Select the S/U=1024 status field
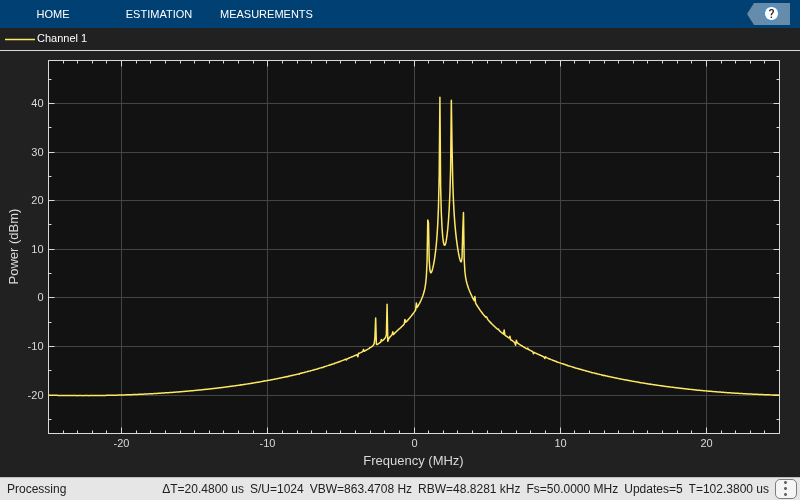Viewport: 800px width, 500px height. (x=277, y=489)
